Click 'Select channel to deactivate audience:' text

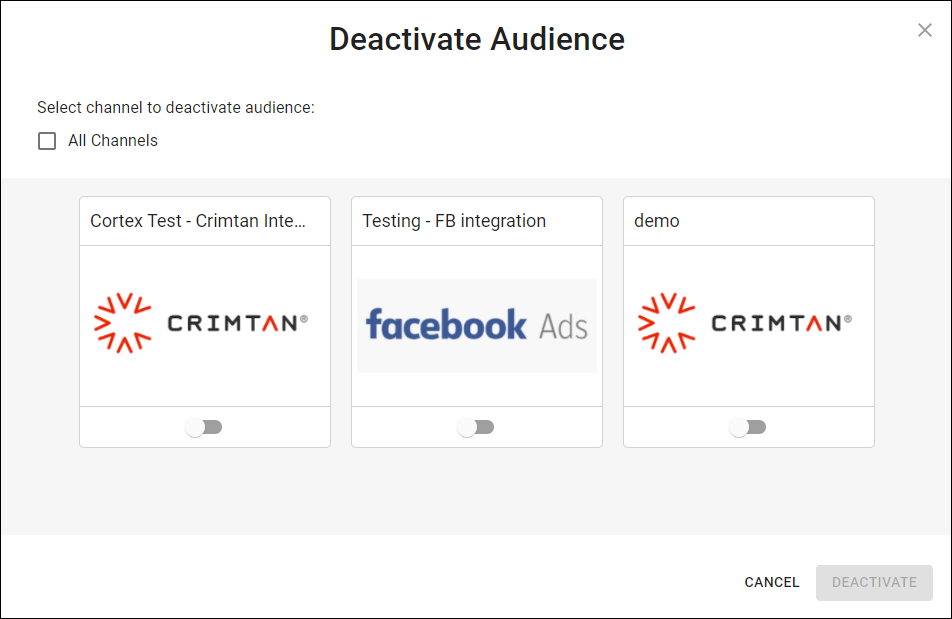[176, 107]
